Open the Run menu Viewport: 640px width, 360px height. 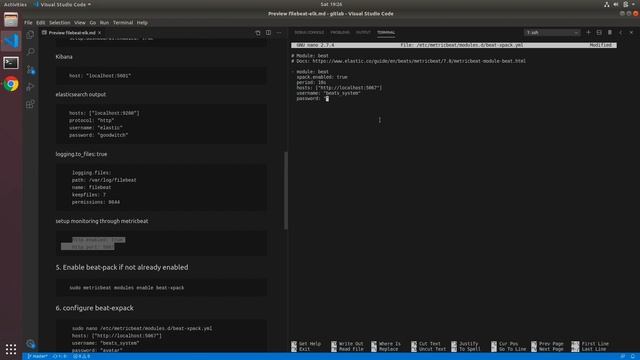[104, 23]
